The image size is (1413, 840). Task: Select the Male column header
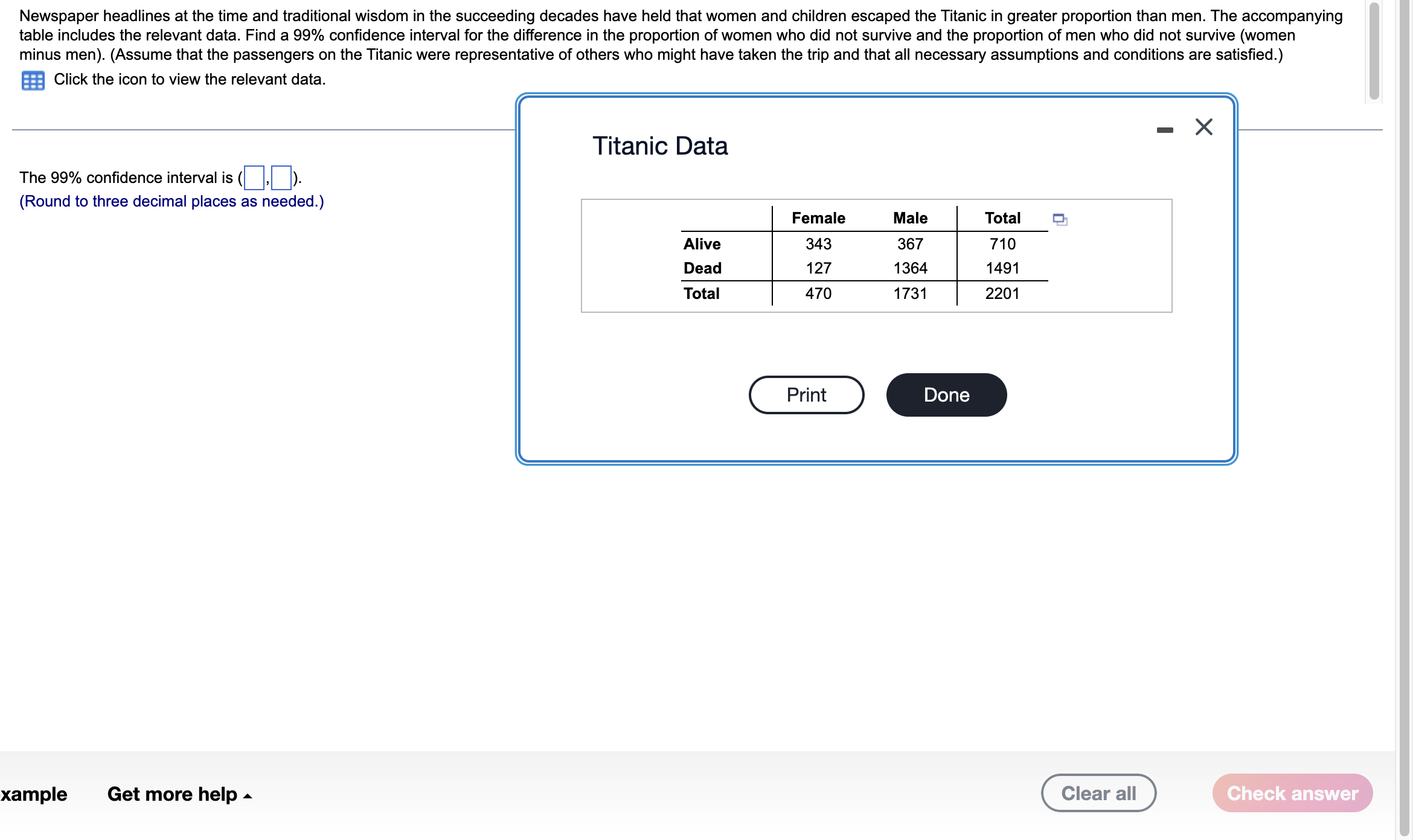(x=910, y=218)
